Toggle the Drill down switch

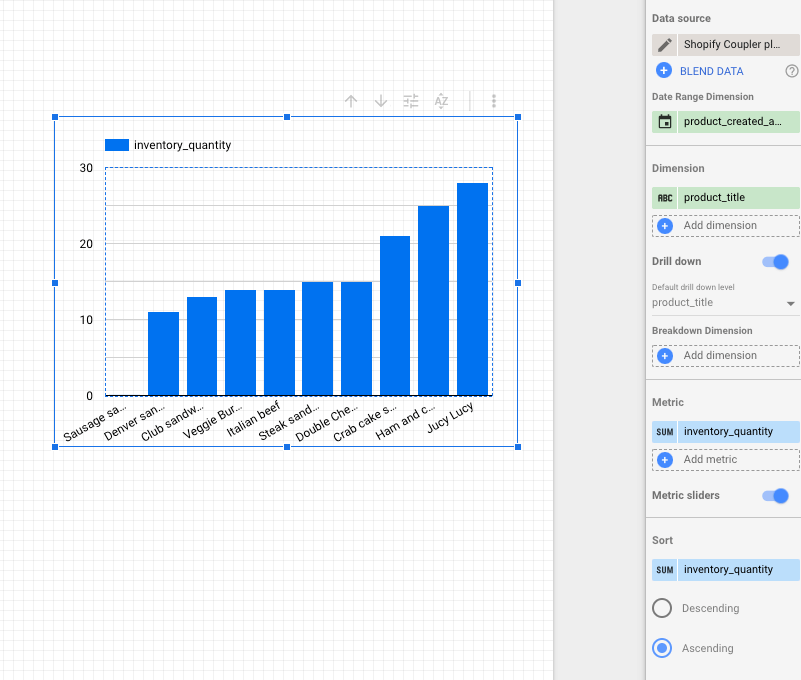tap(776, 262)
